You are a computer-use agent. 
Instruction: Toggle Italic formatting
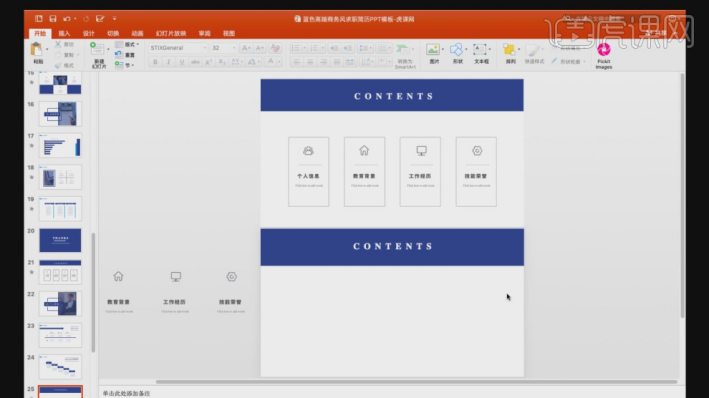[169, 62]
